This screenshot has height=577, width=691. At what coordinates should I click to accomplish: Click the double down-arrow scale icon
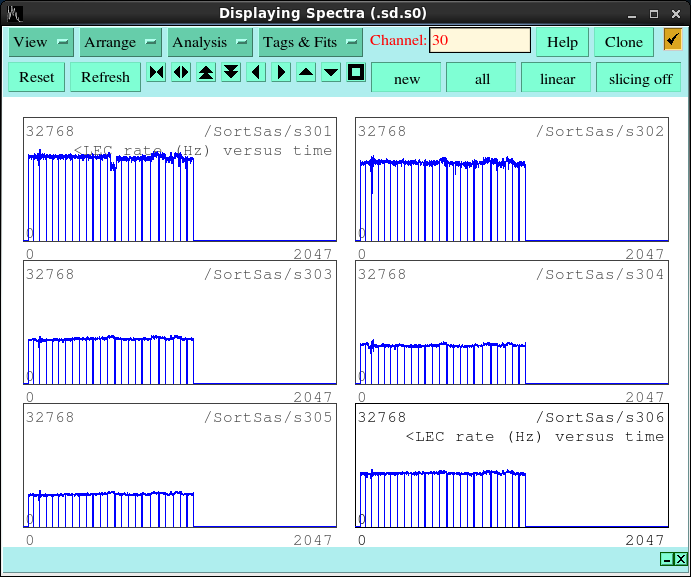pyautogui.click(x=231, y=72)
